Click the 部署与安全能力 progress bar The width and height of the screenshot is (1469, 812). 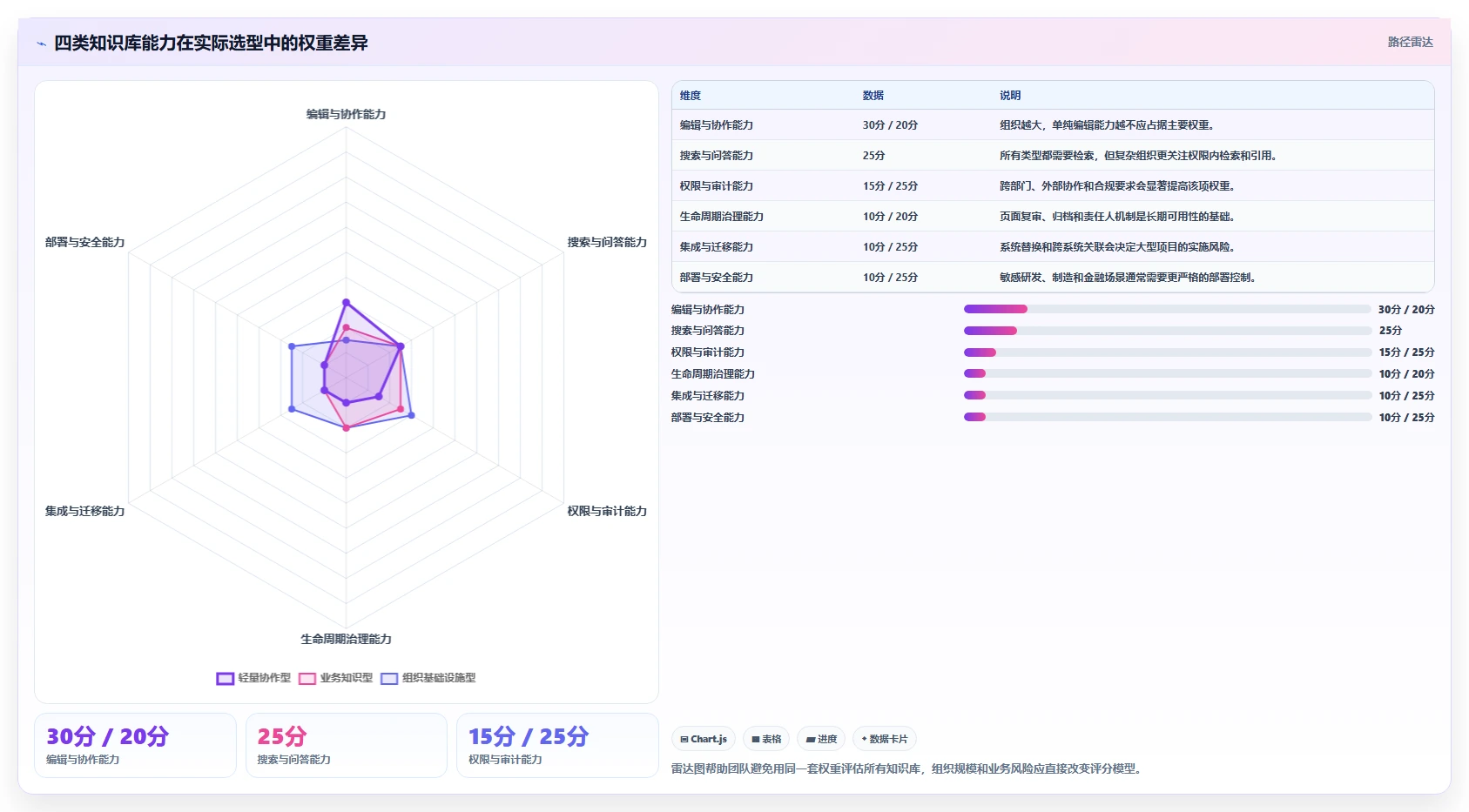tap(1167, 417)
